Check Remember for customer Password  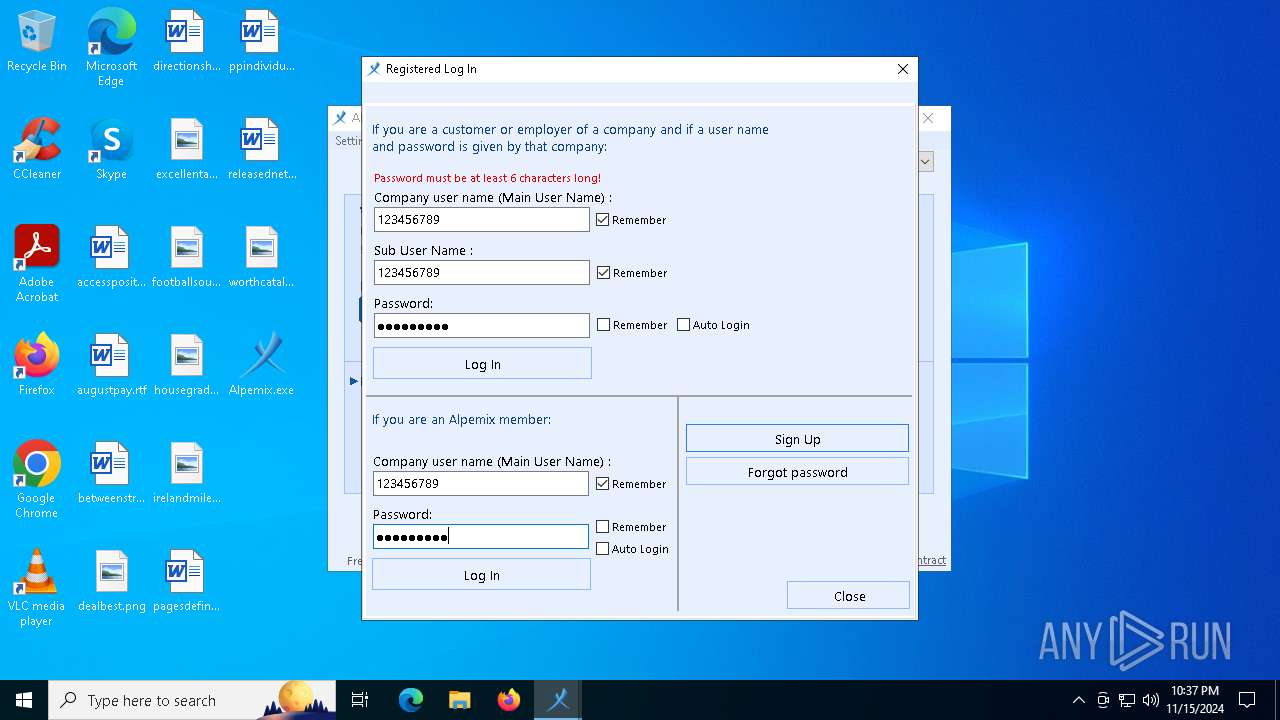[603, 325]
